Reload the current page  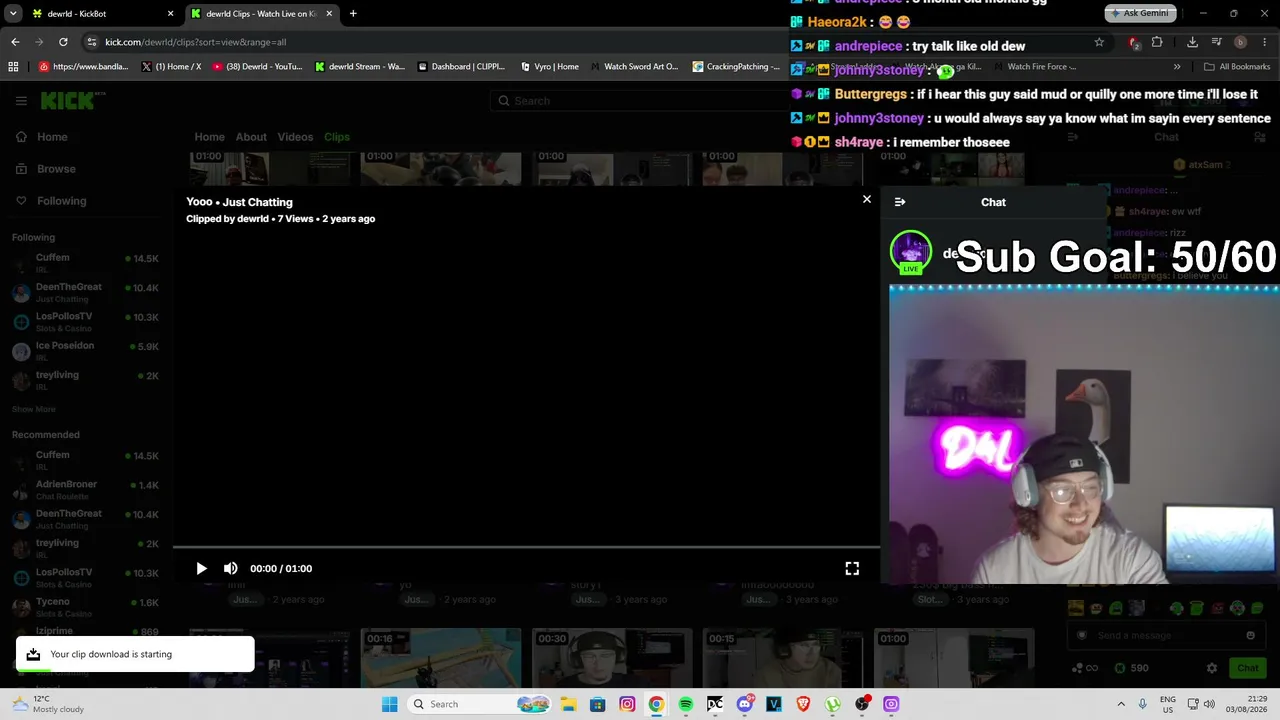point(63,42)
